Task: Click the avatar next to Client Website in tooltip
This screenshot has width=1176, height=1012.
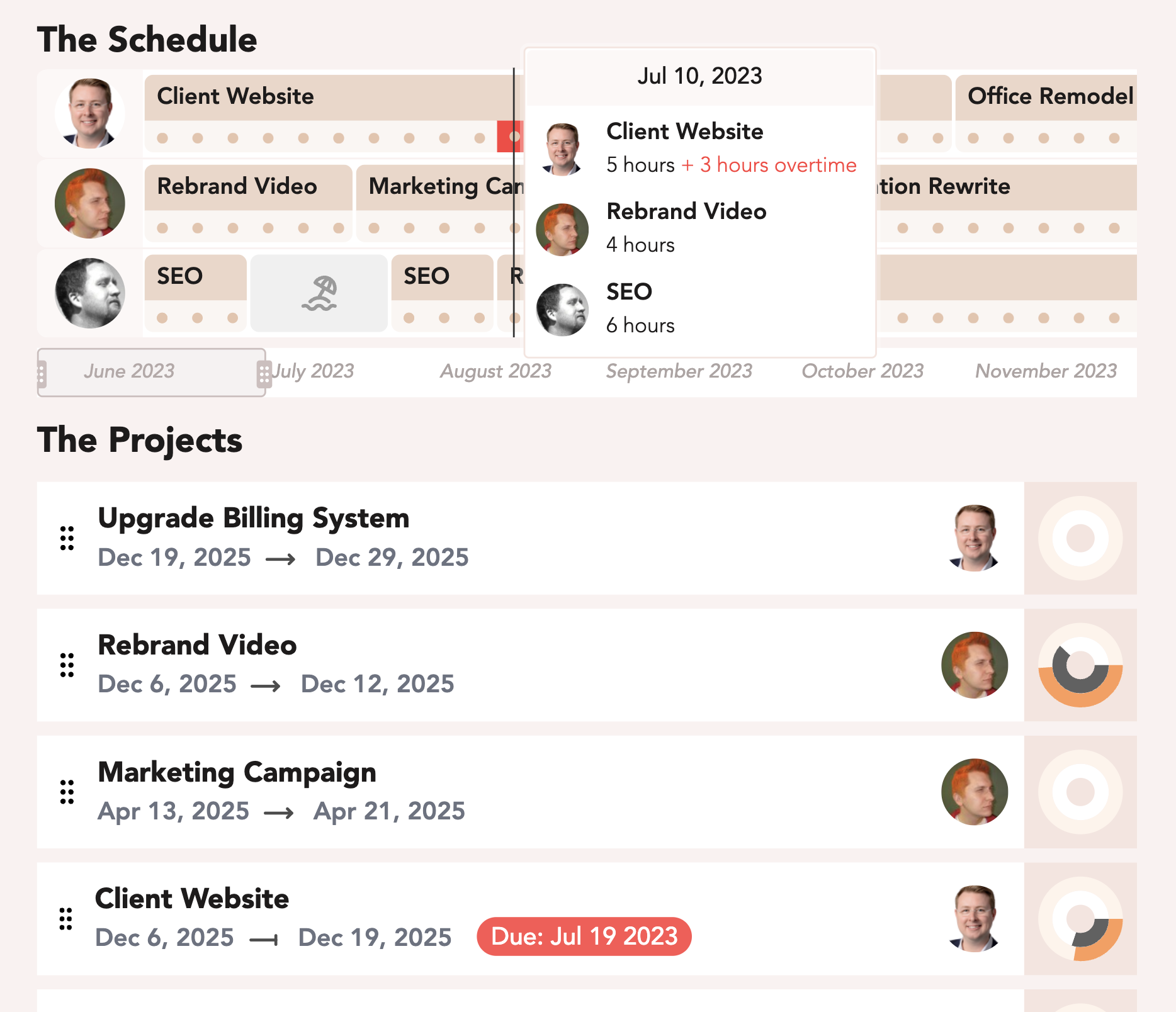Action: pos(562,148)
